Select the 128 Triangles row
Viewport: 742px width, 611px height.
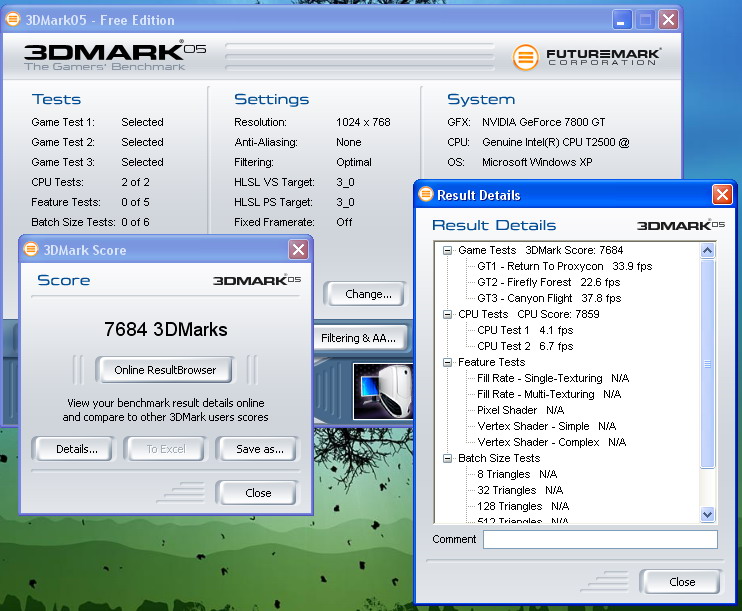click(x=523, y=506)
